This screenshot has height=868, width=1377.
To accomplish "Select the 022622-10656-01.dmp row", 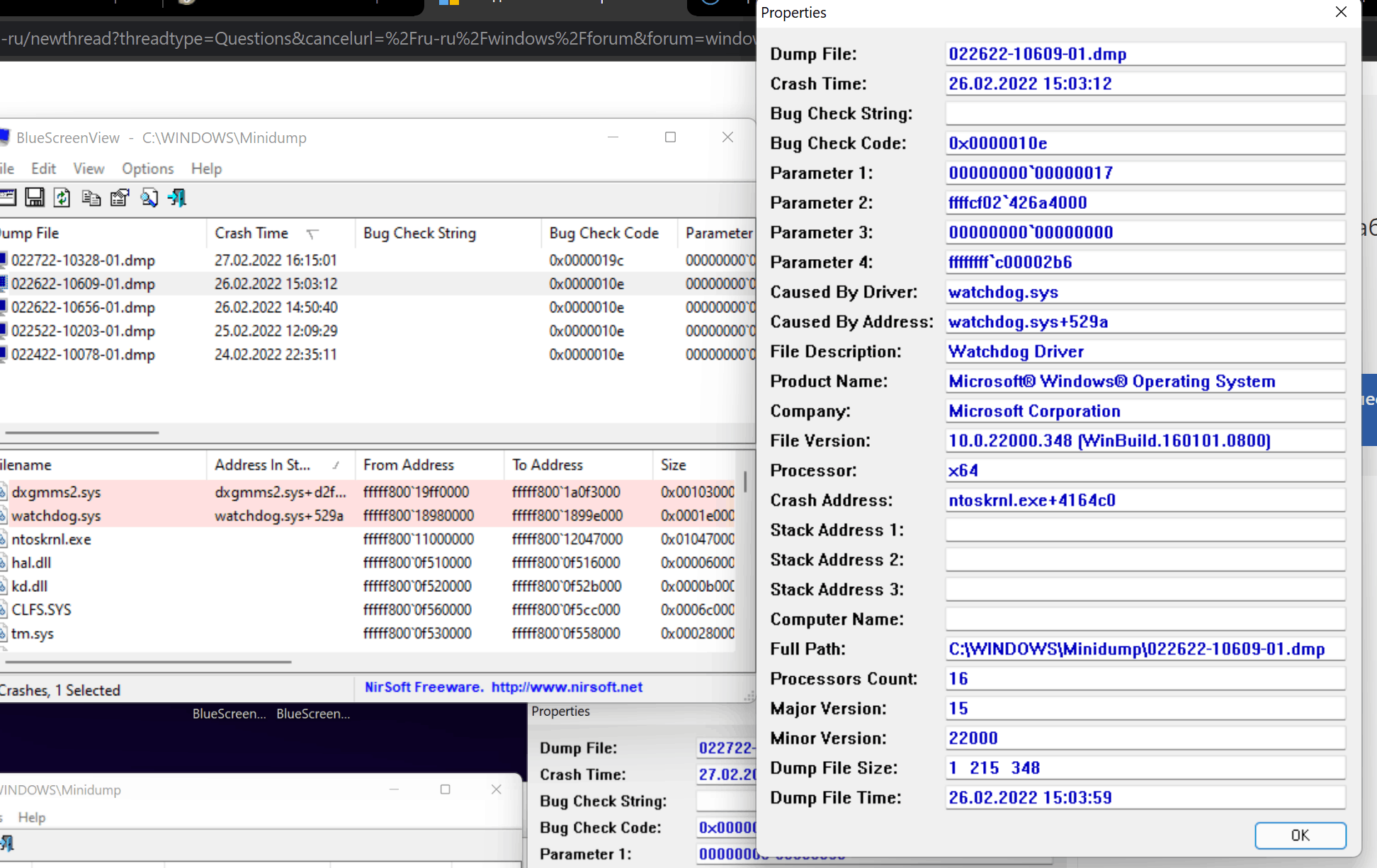I will click(x=378, y=307).
